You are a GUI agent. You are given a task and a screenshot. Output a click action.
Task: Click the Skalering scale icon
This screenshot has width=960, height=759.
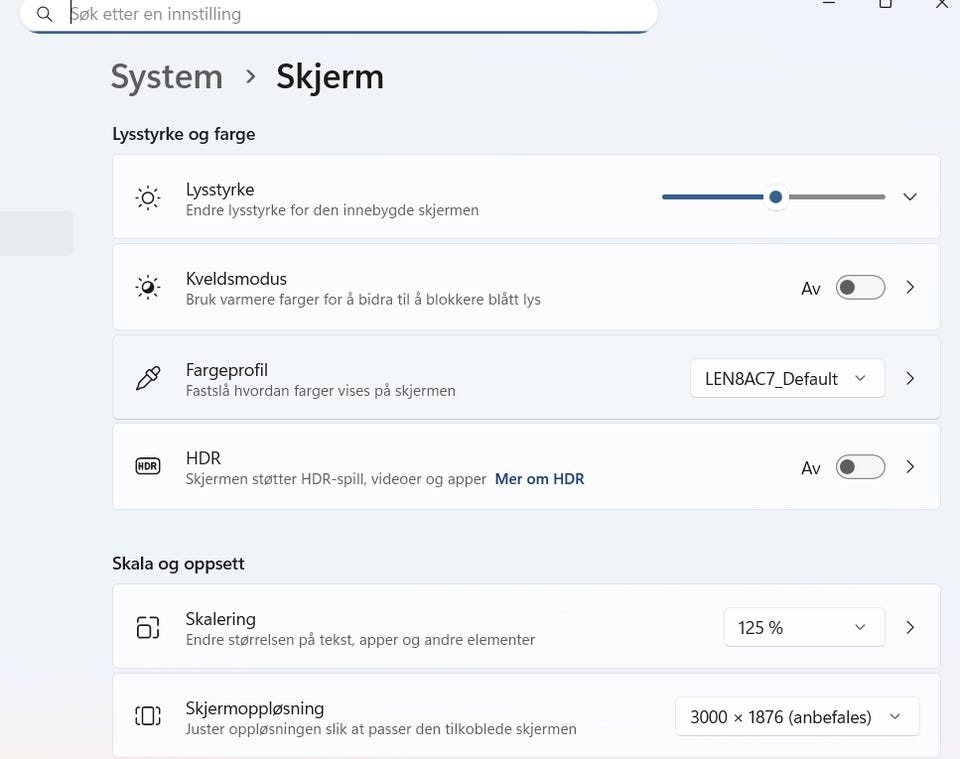pos(148,627)
